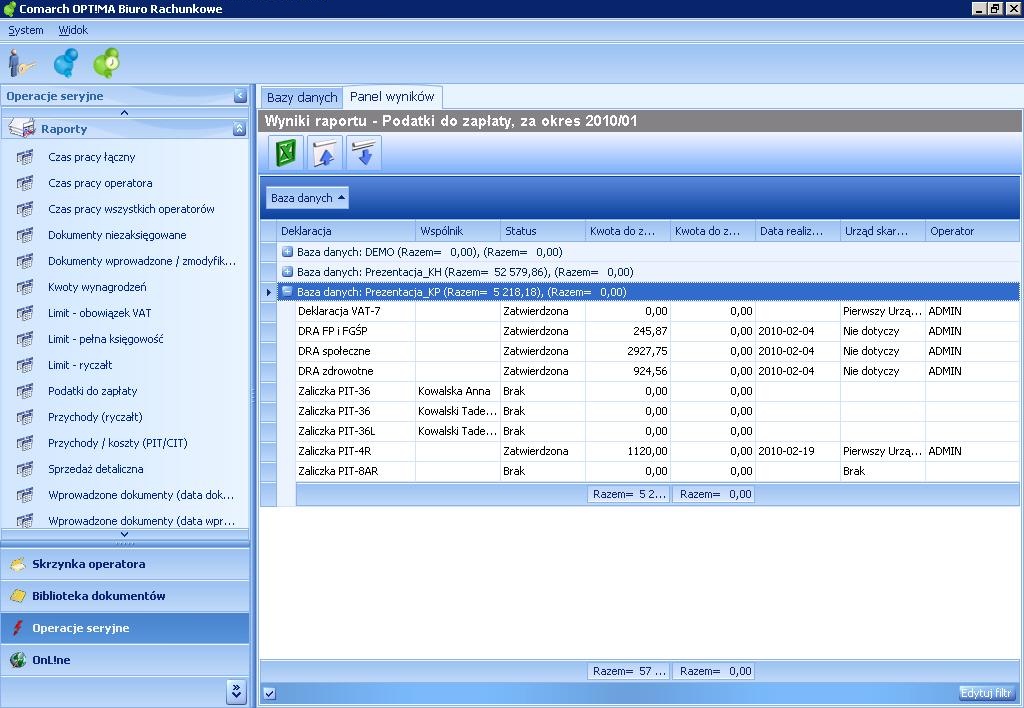
Task: Select the Zaliczka PIT-8AR row
Action: click(658, 471)
